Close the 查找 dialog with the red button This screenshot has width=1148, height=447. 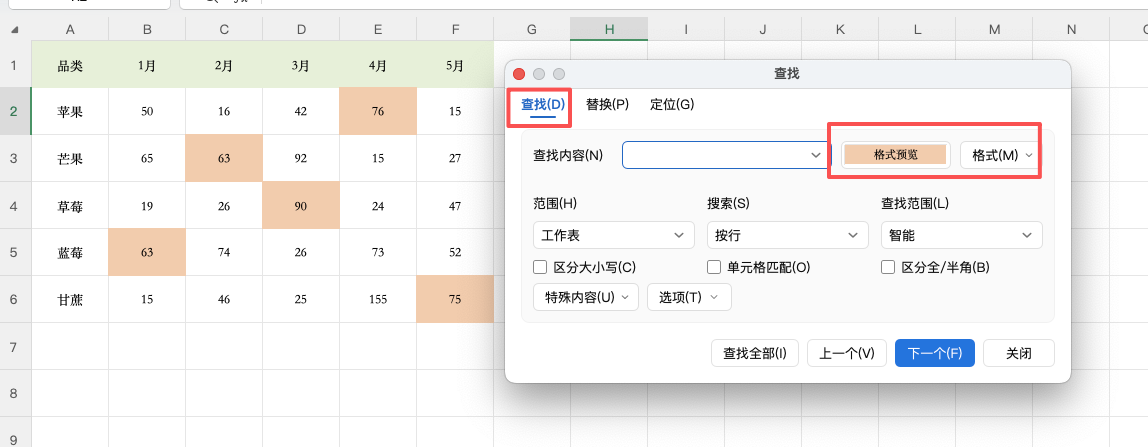519,74
